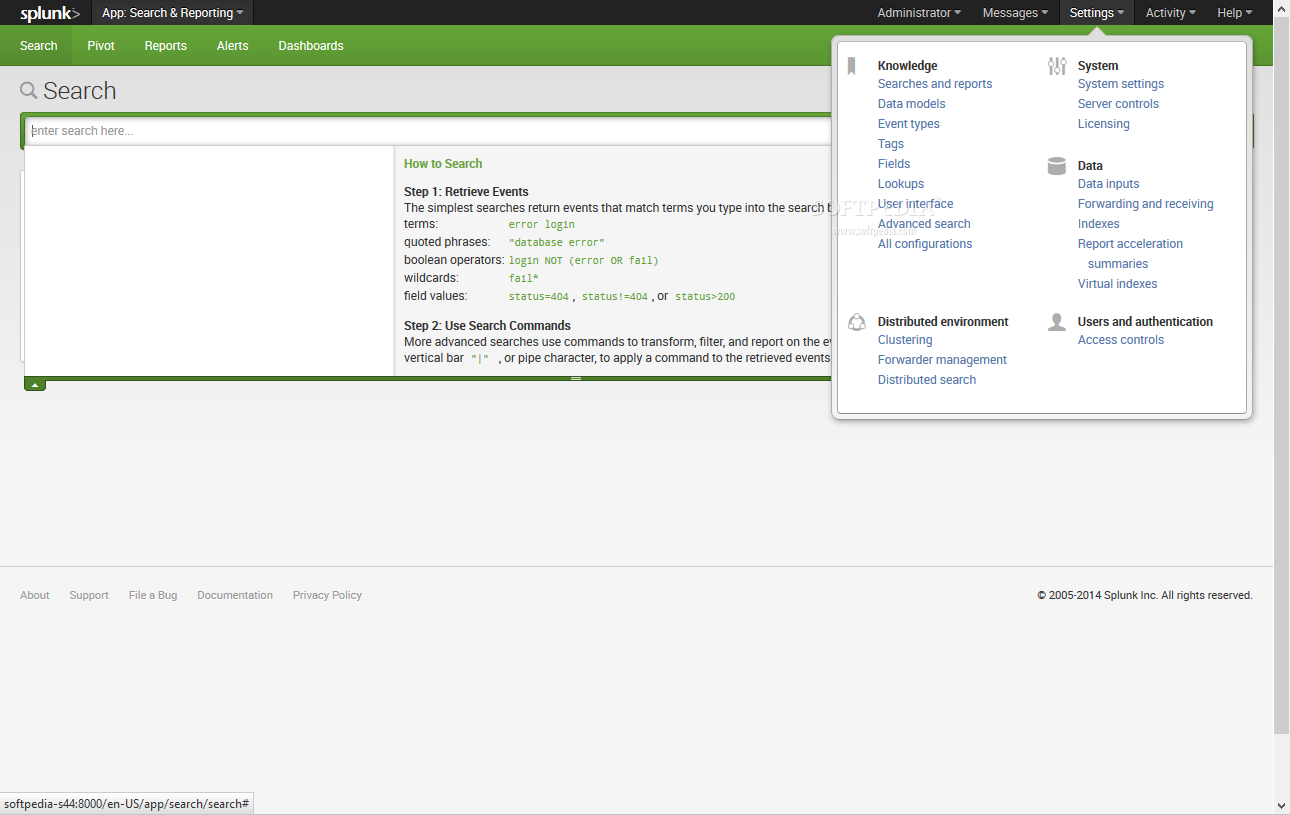
Task: Open Distributed search link
Action: click(x=927, y=380)
